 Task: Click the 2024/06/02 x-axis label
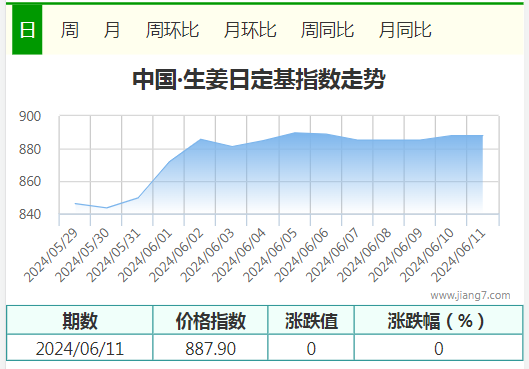(x=176, y=255)
